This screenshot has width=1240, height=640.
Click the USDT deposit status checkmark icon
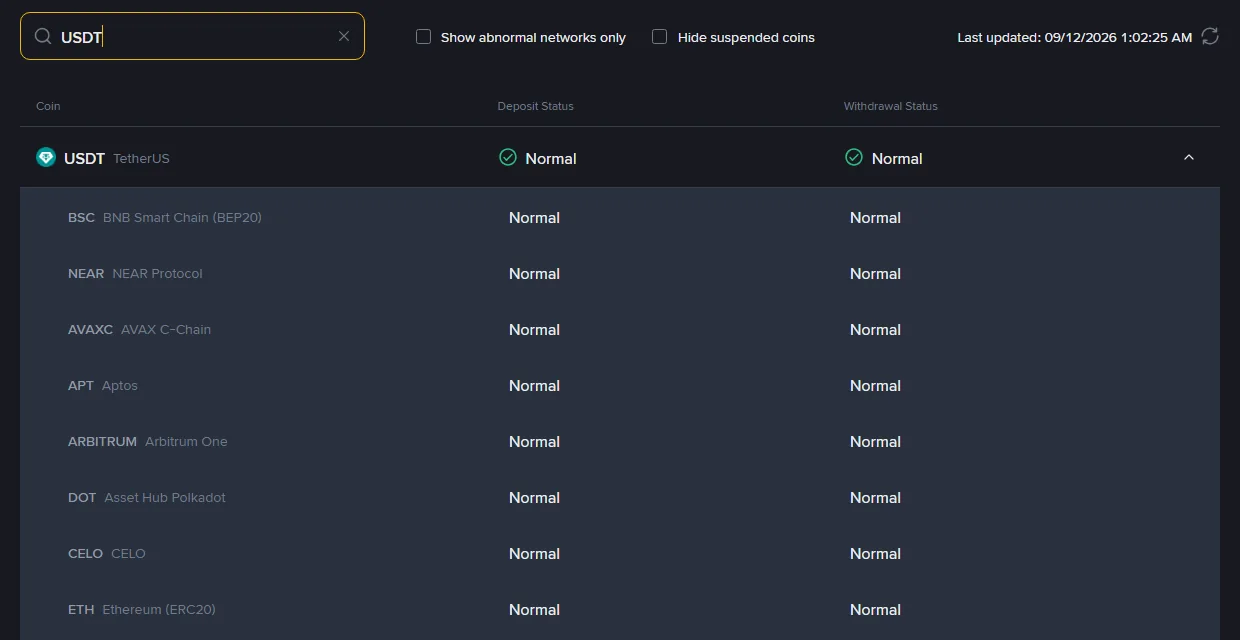pyautogui.click(x=508, y=157)
